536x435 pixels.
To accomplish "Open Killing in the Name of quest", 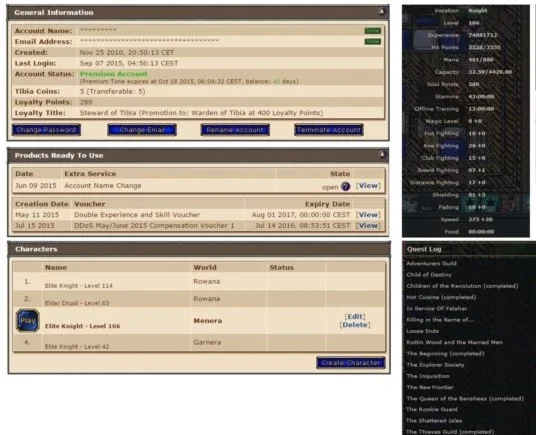I will (x=440, y=320).
